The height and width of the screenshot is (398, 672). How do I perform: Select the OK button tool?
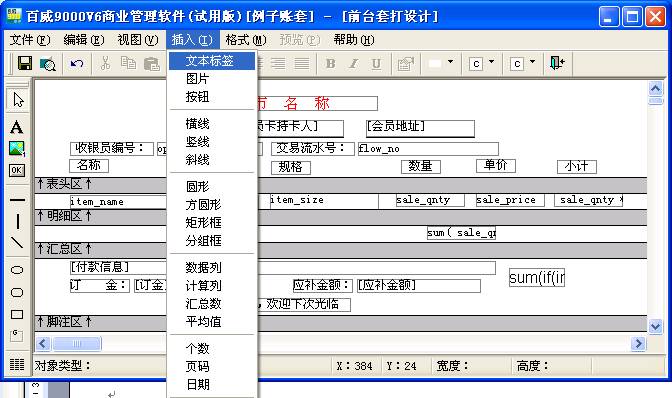17,170
